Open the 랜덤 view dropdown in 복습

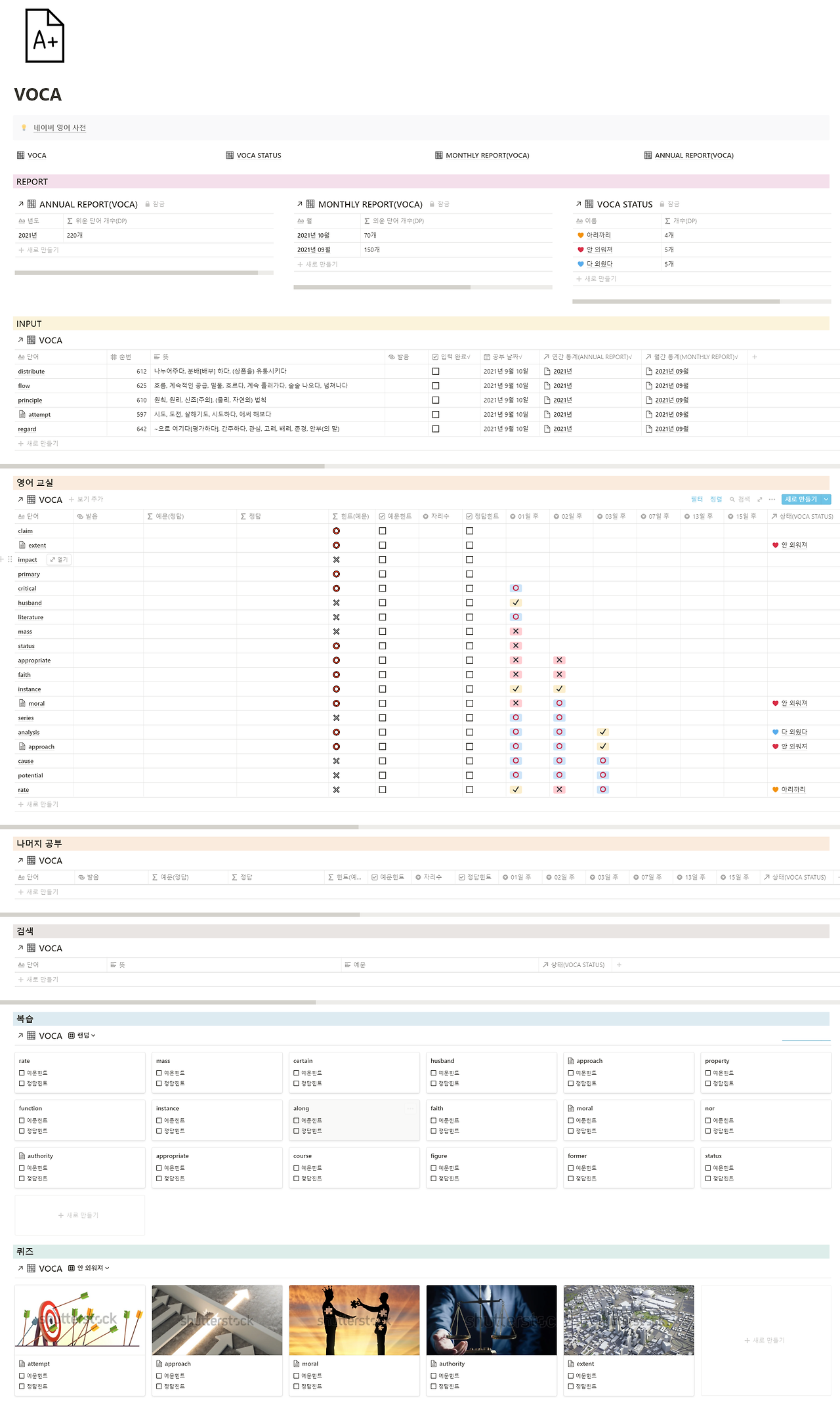pos(82,1035)
